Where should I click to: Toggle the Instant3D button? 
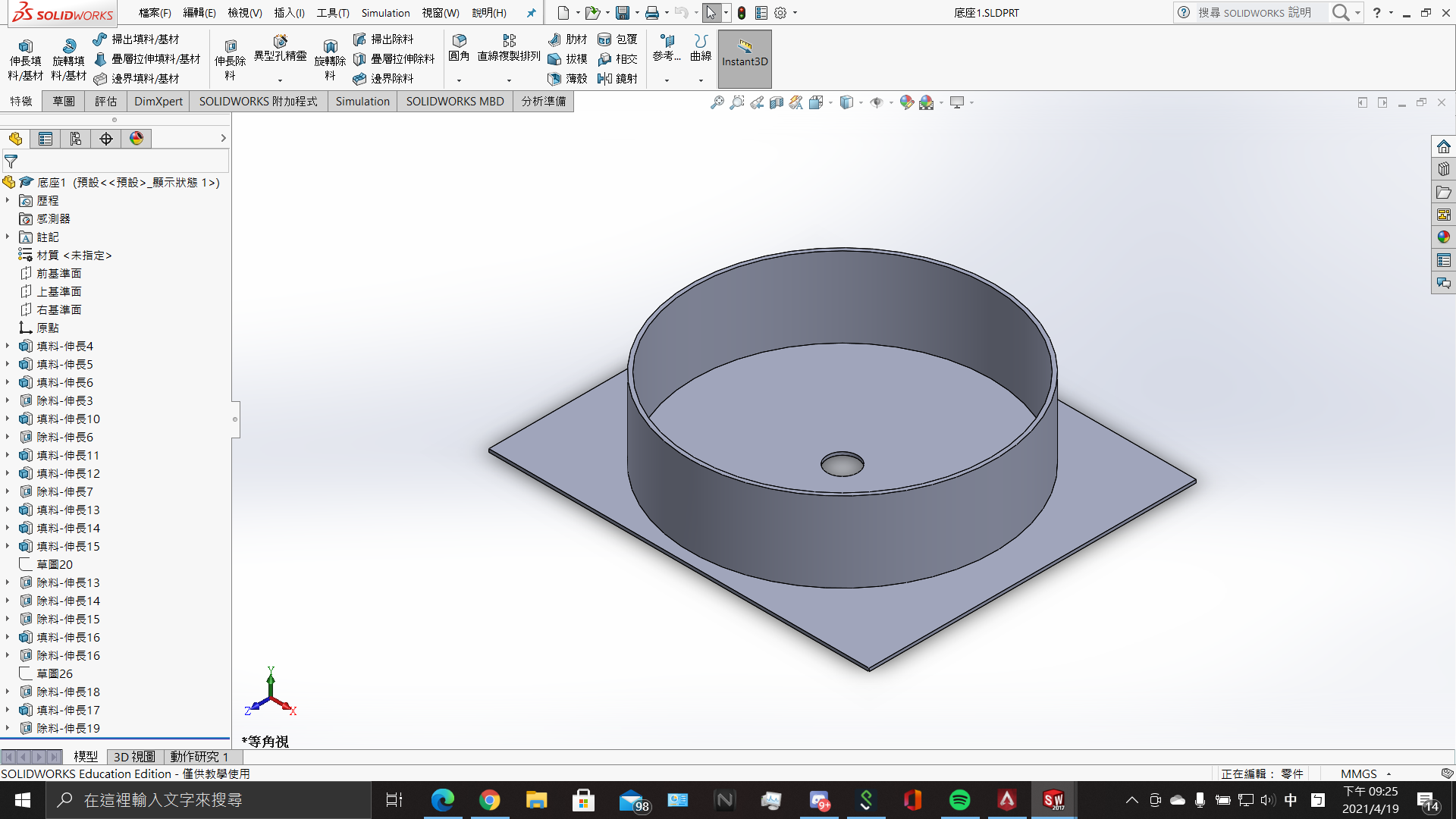coord(744,59)
